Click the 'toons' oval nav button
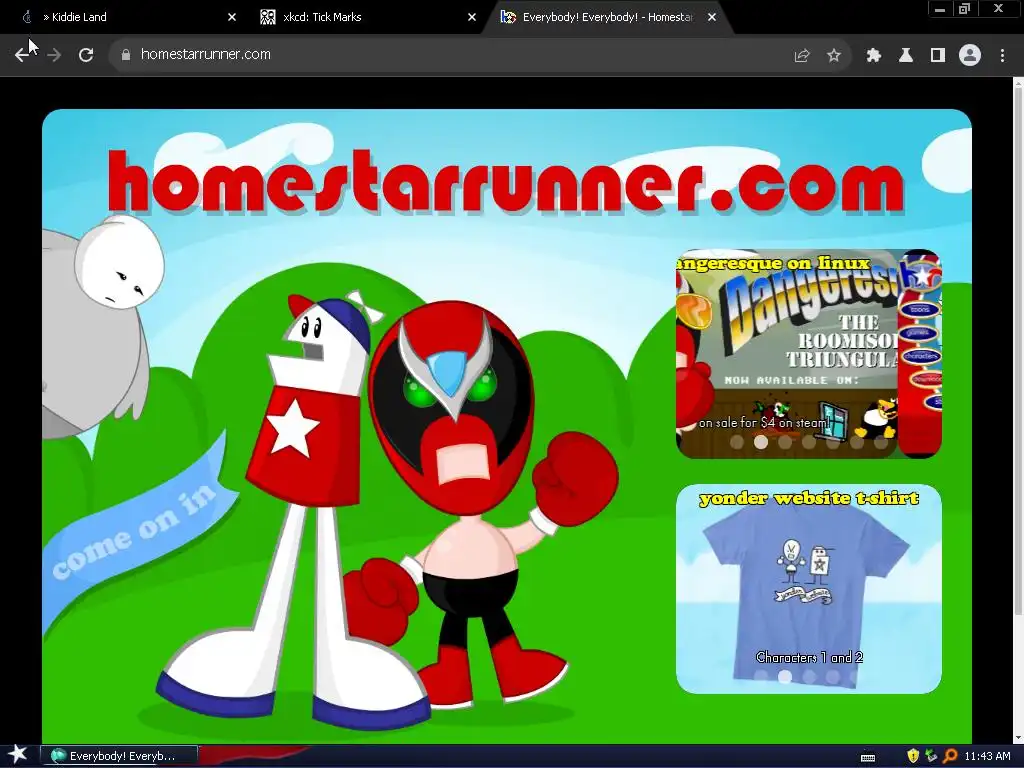 [920, 310]
